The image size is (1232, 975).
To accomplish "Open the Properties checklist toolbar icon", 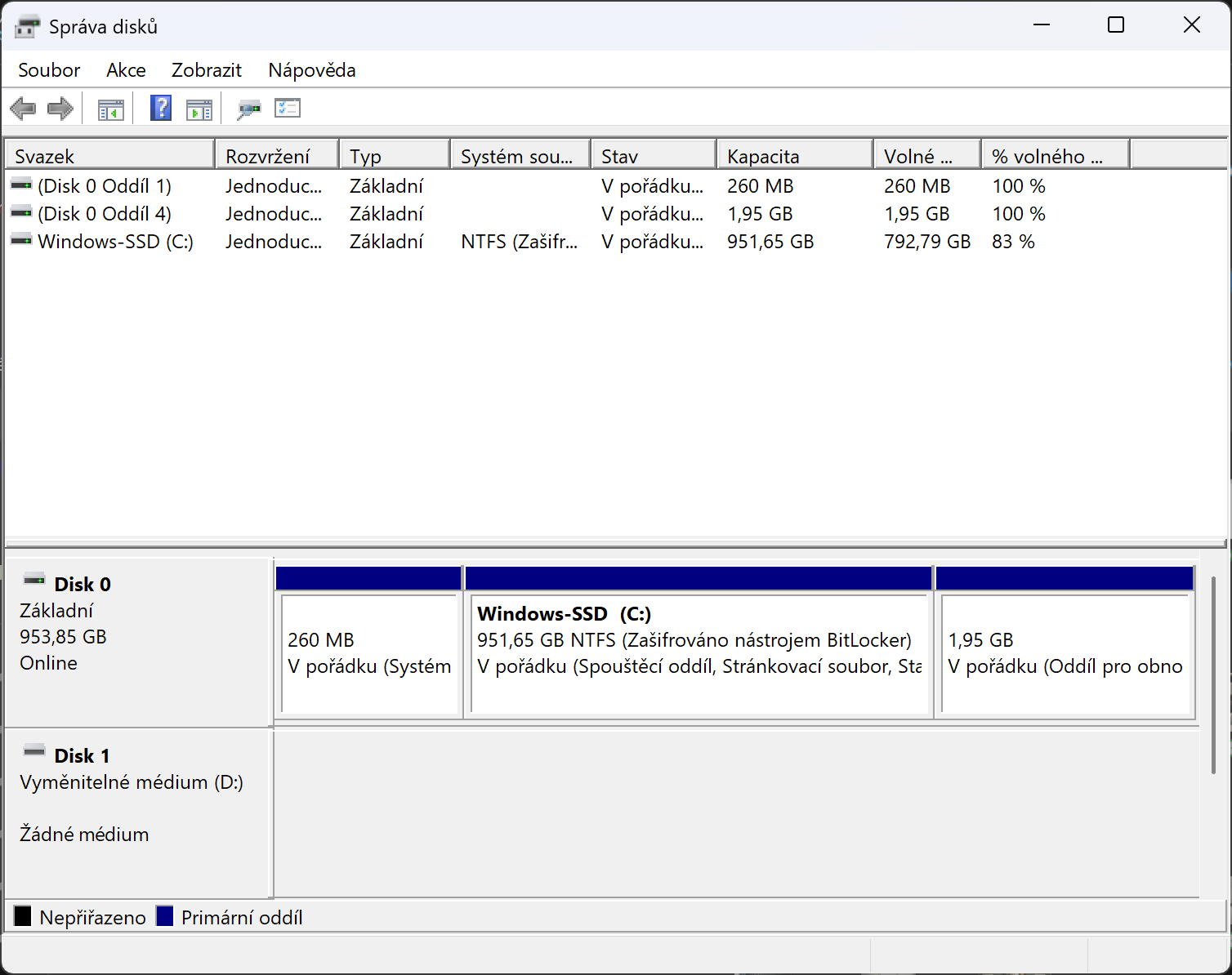I will (288, 108).
